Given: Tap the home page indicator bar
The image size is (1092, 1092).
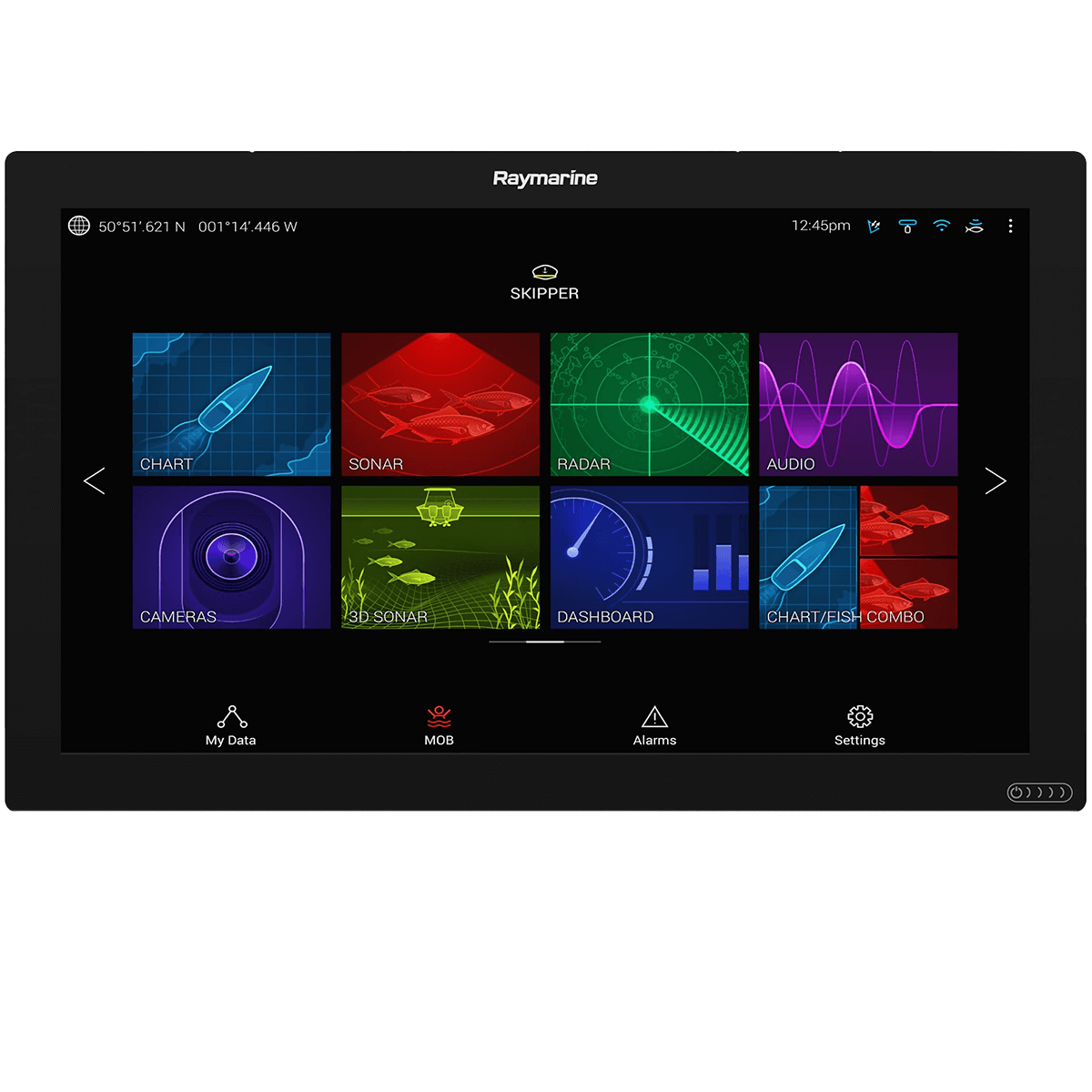Looking at the screenshot, I should [544, 642].
